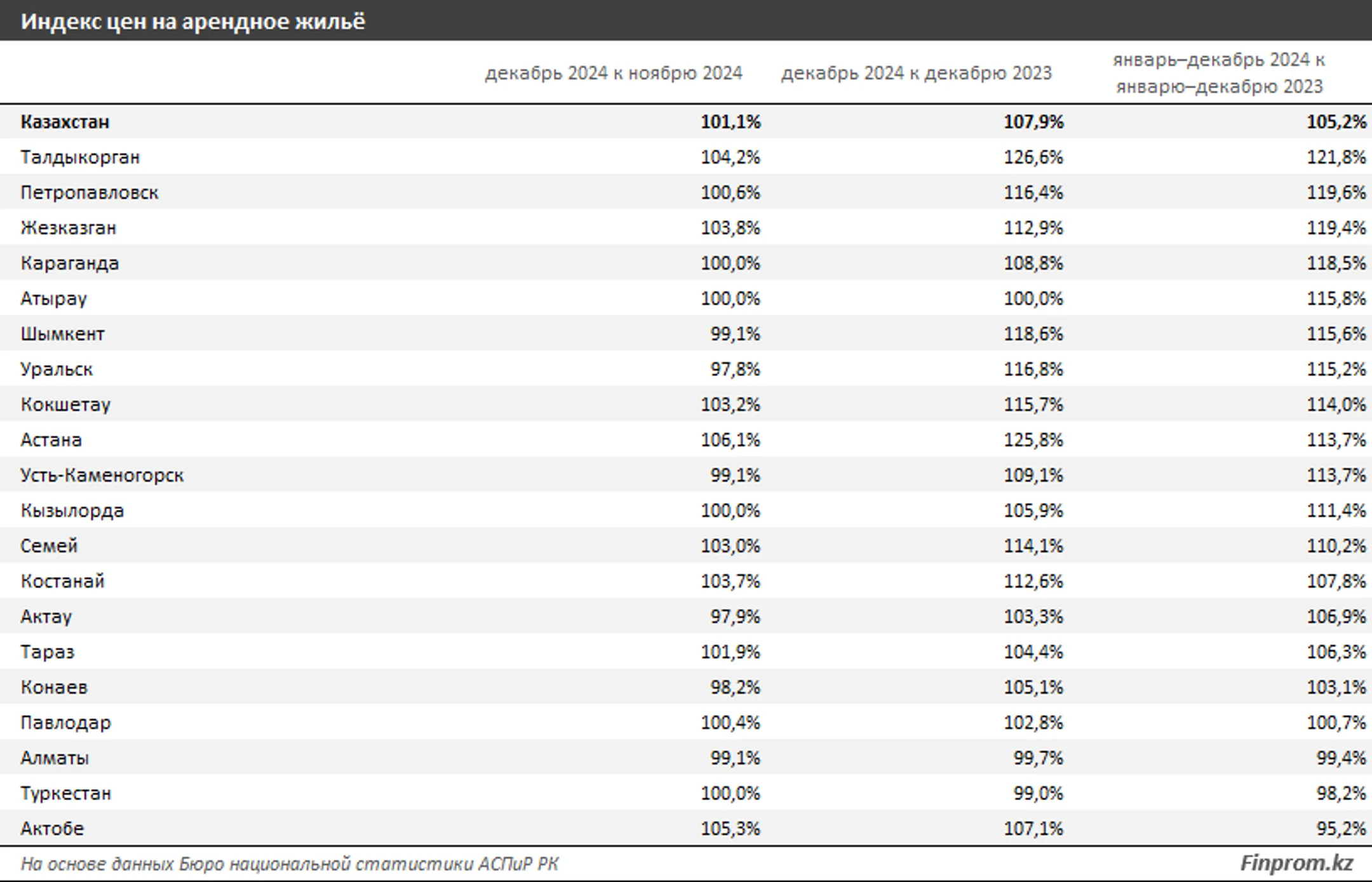Viewport: 1372px width, 882px height.
Task: Select Актобе's 95,2% value
Action: click(1342, 829)
